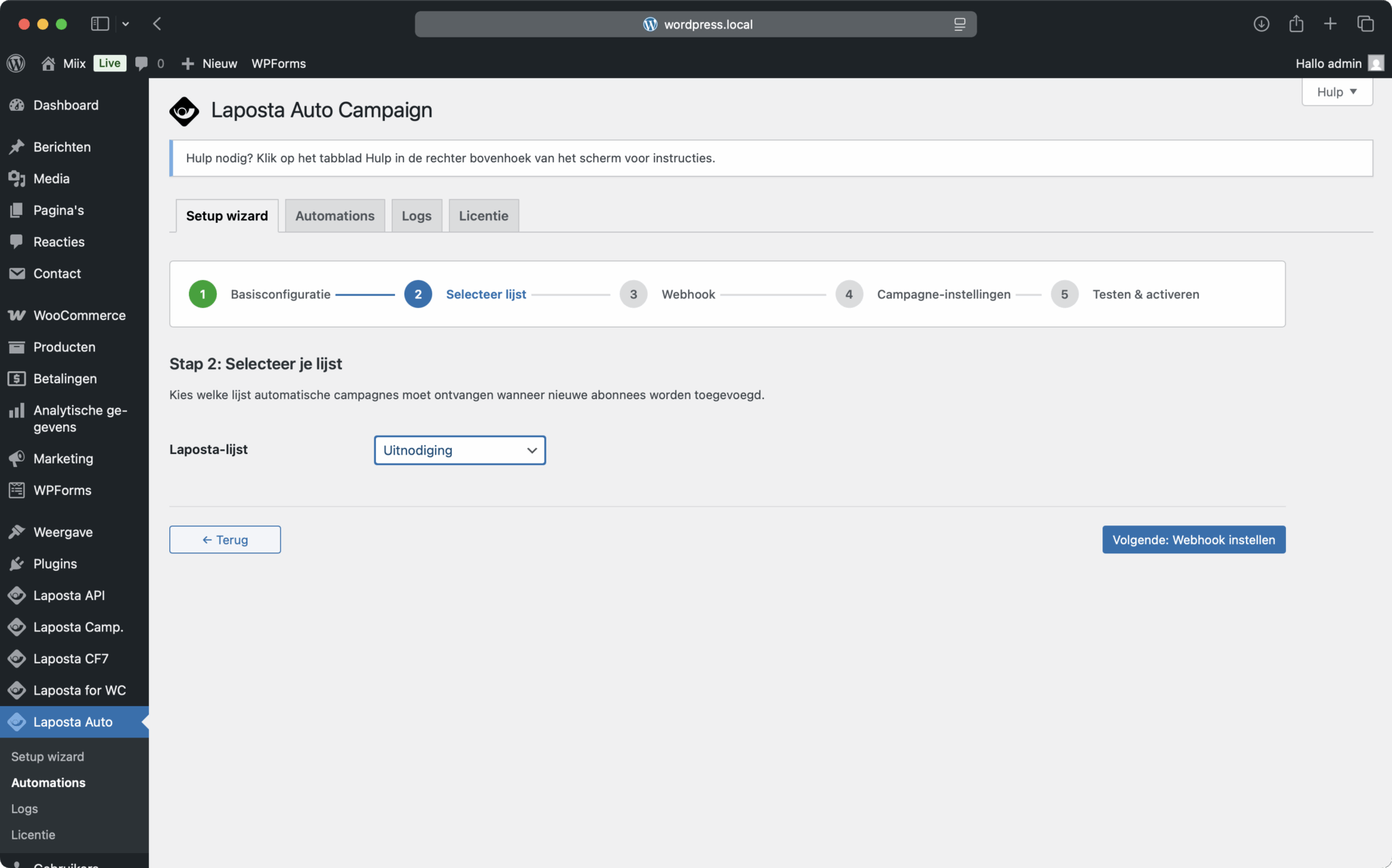The width and height of the screenshot is (1392, 868).
Task: Click the Marketing megaphone icon
Action: 17,459
